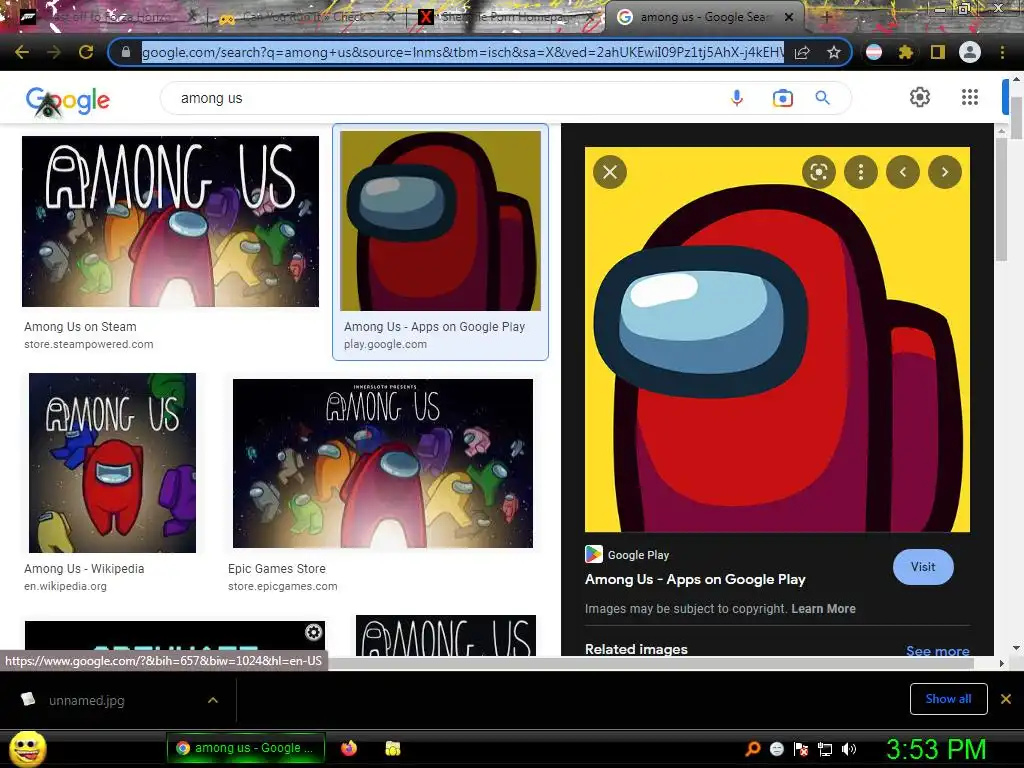Open the preview title 'Among Us - Apps on Google Play'
Image resolution: width=1024 pixels, height=768 pixels.
tap(695, 579)
